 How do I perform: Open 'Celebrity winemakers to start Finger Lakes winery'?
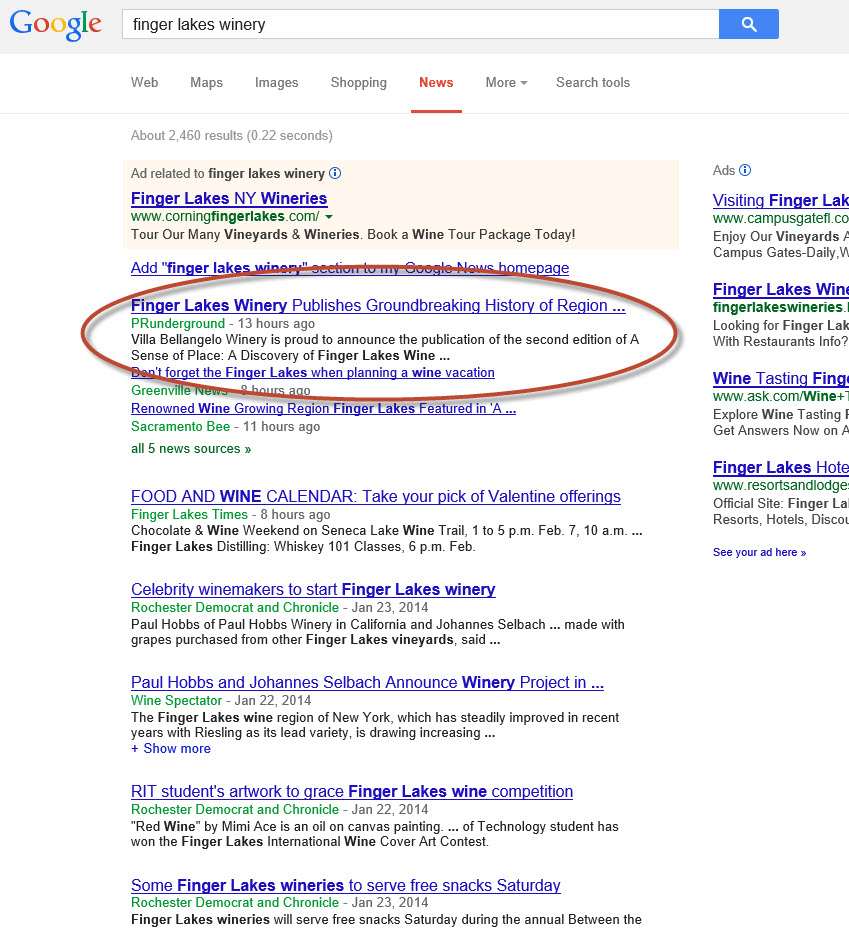point(313,589)
